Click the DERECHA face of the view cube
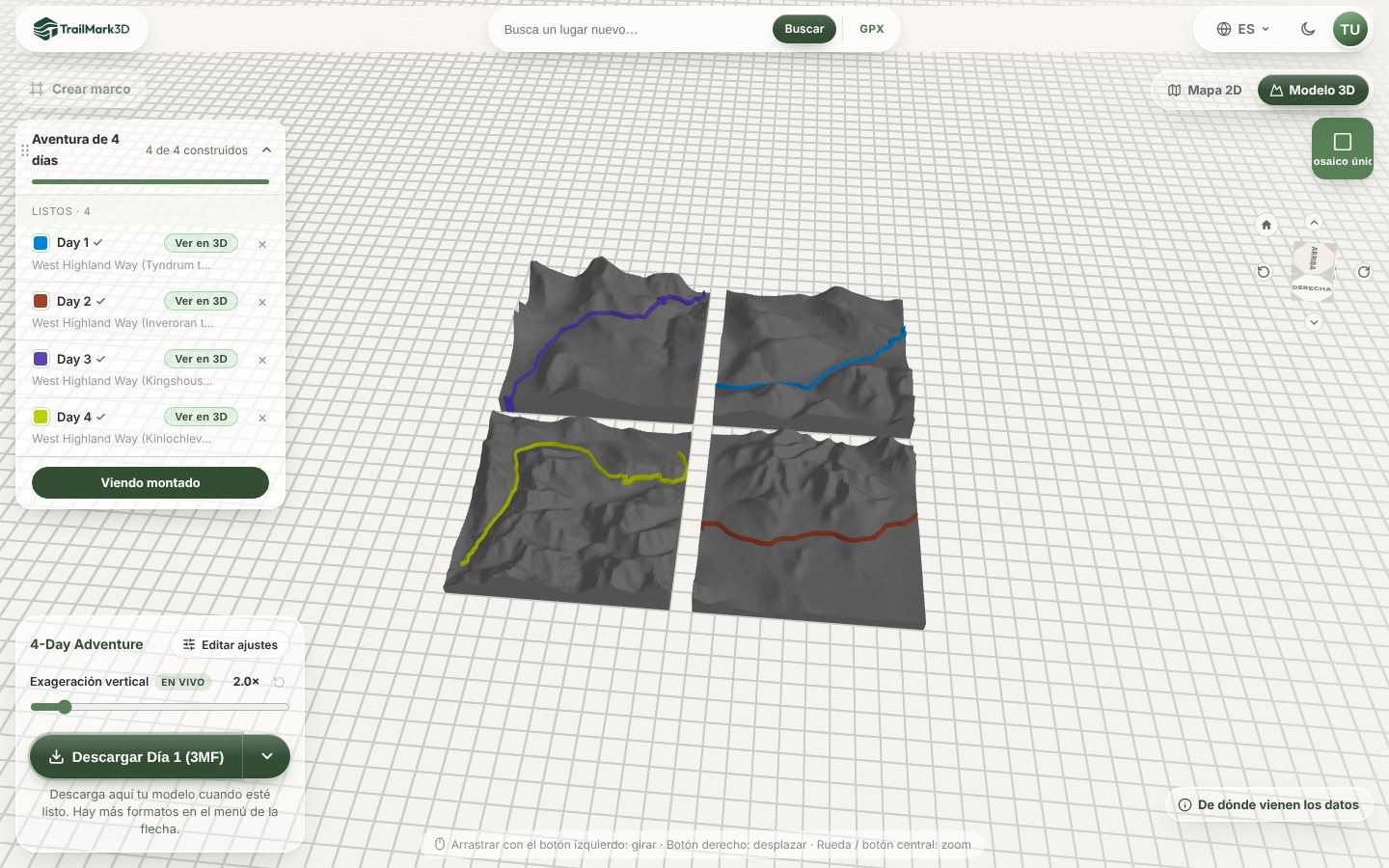This screenshot has height=868, width=1389. 1312,288
